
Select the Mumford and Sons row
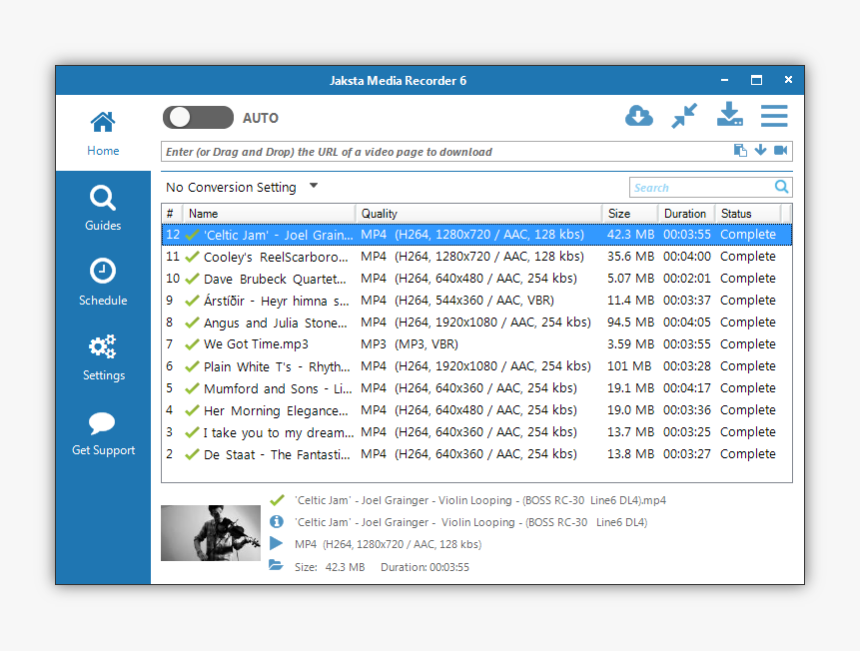(477, 388)
